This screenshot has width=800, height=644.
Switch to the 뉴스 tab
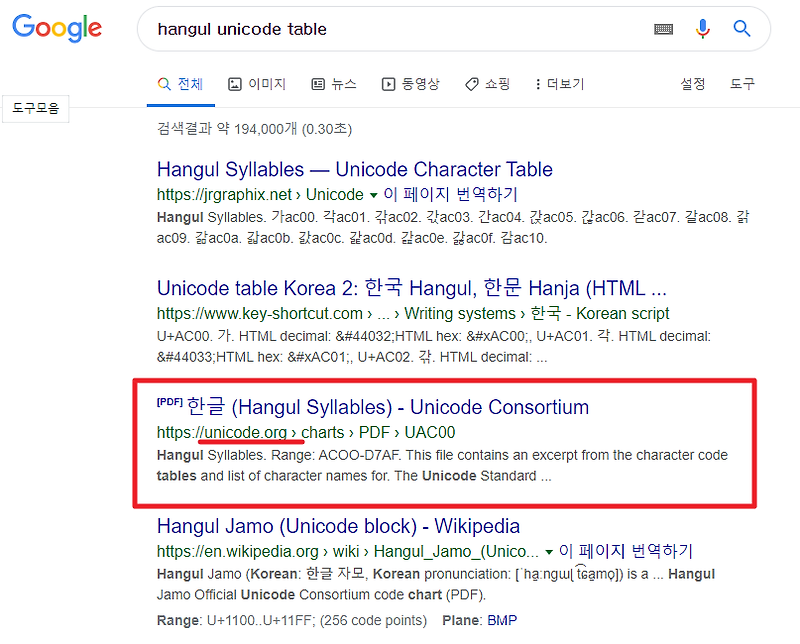coord(334,84)
